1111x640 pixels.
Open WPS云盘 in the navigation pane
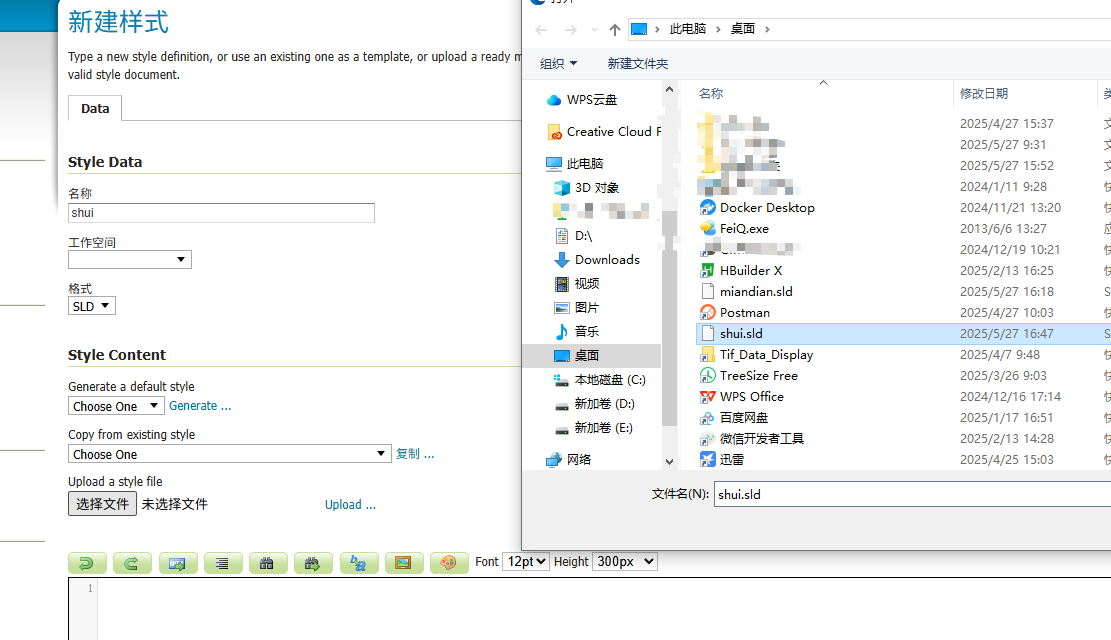(582, 100)
